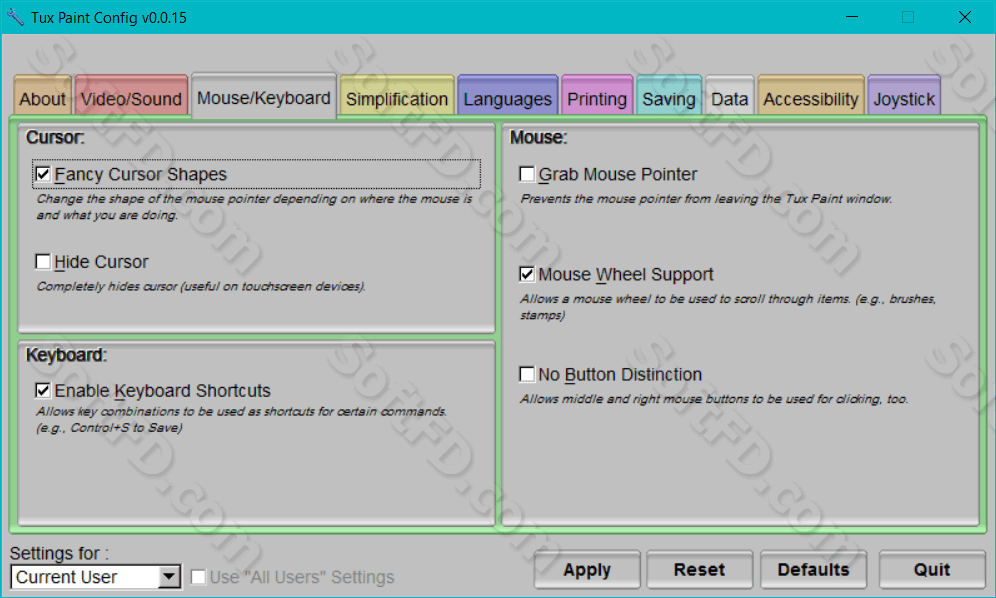Select the Mouse/Keyboard tab
The width and height of the screenshot is (996, 598).
[x=264, y=96]
